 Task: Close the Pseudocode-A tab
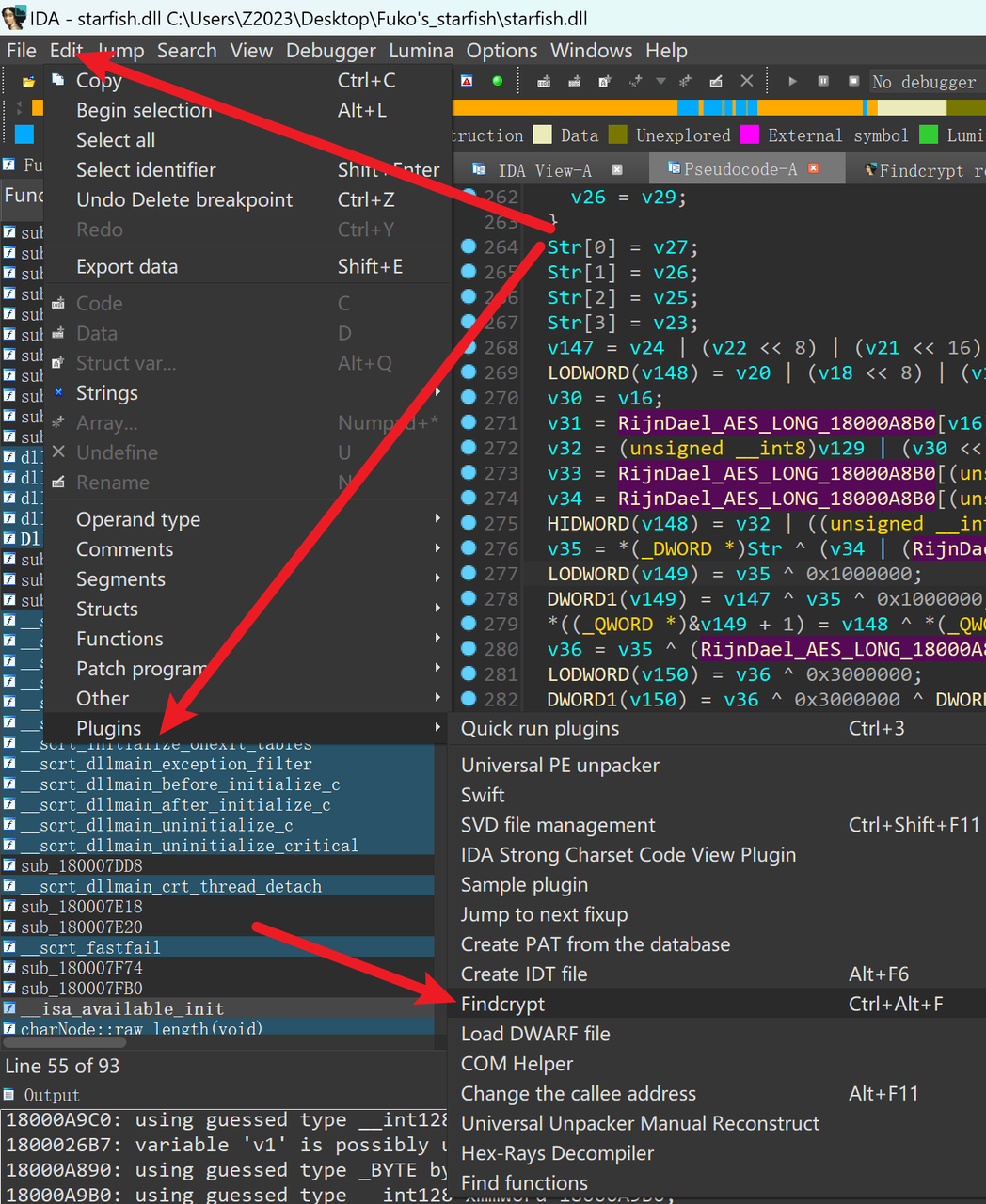pyautogui.click(x=814, y=168)
